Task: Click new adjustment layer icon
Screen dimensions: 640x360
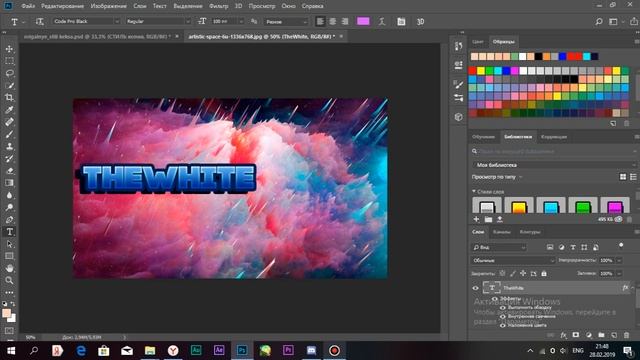Action: (589, 335)
